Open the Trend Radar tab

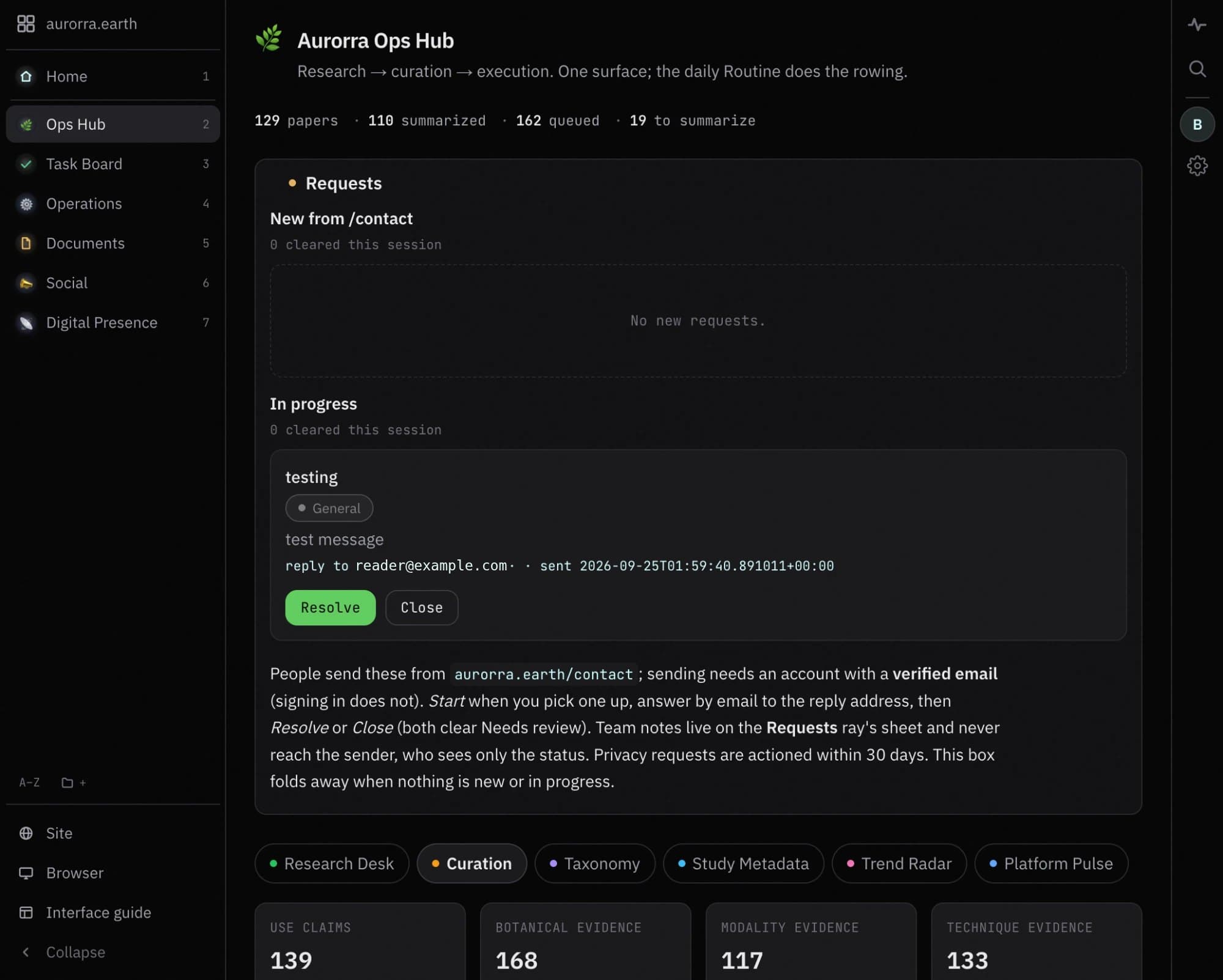(x=899, y=864)
